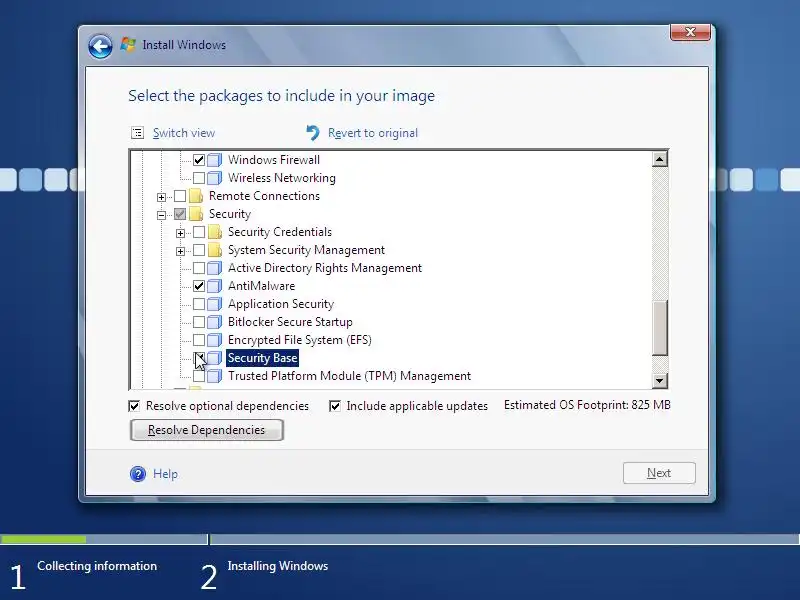Click the Wireless Networking package icon

tap(215, 178)
